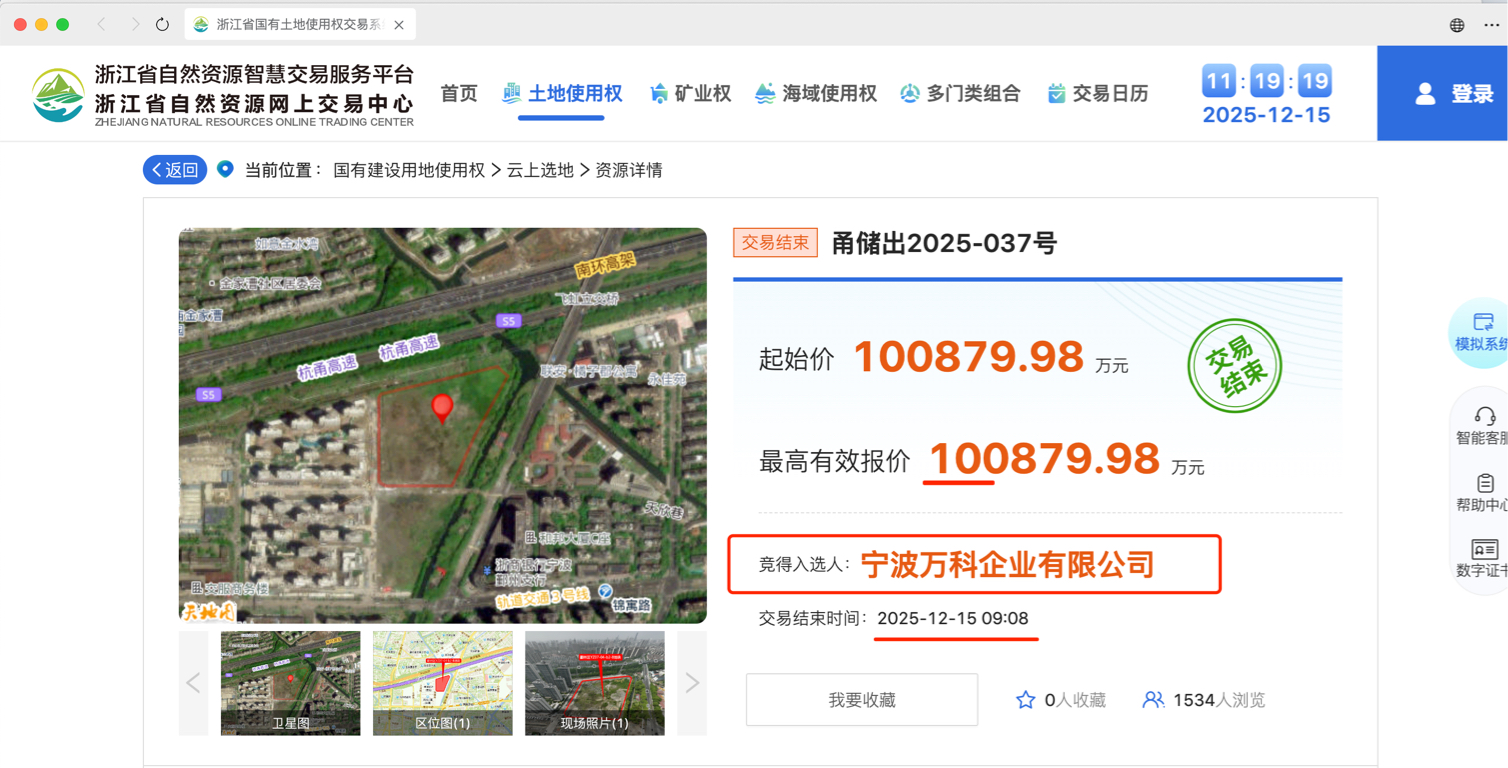Show previous thumbnails with the left arrow

click(x=193, y=683)
